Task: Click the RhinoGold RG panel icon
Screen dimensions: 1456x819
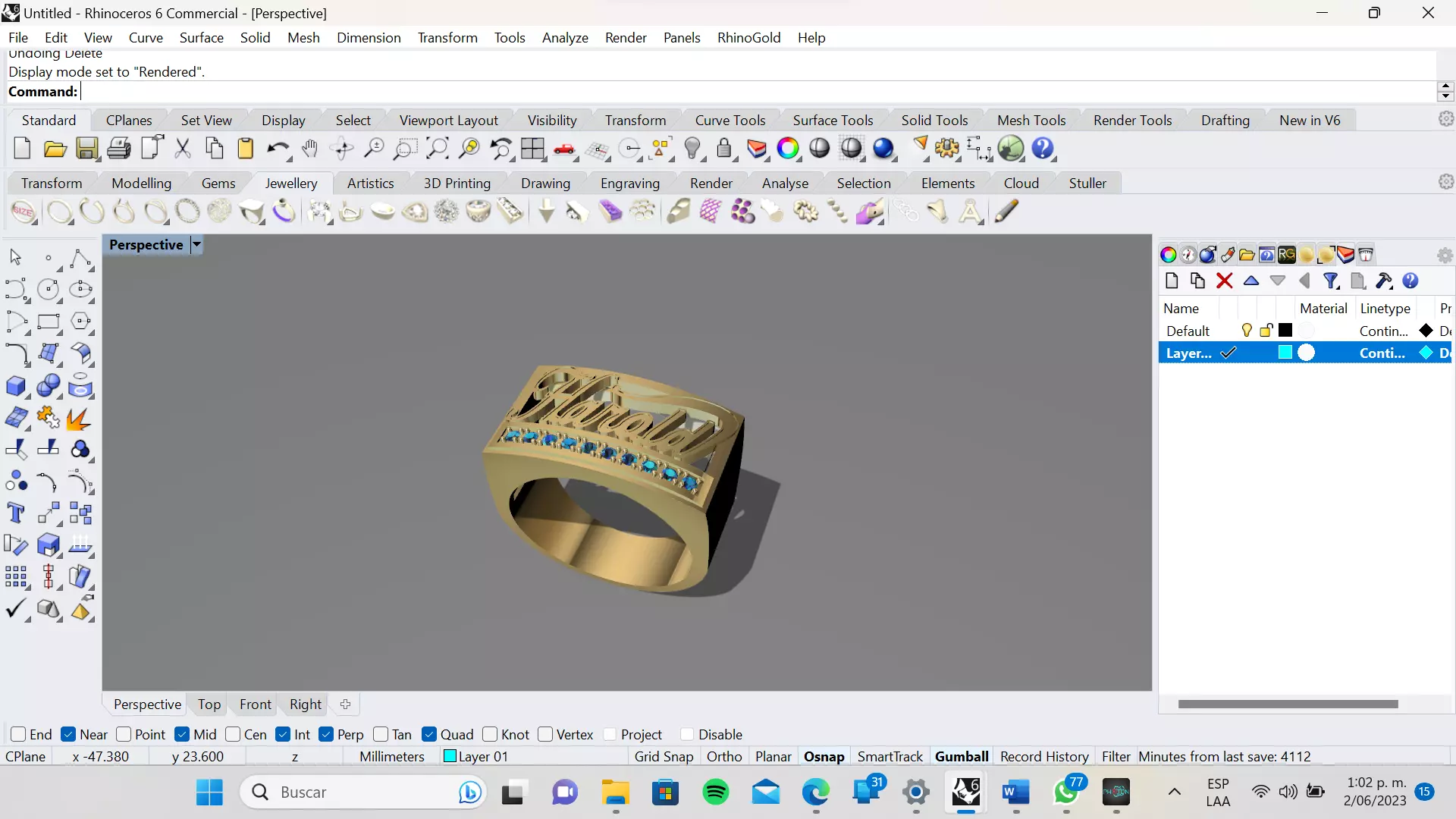Action: tap(1287, 255)
